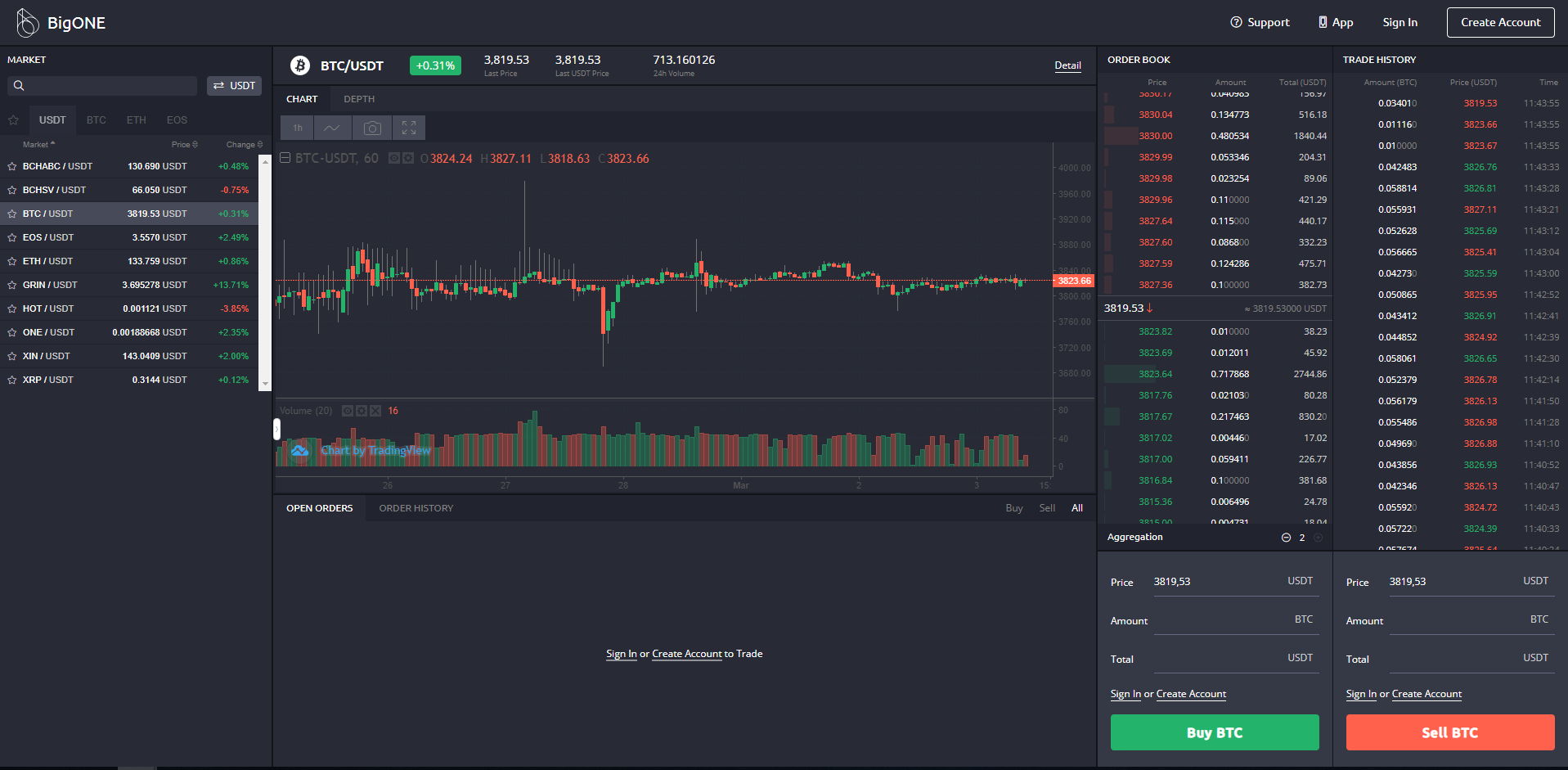Select the GRIN / USDT market row
The image size is (1568, 770).
tap(129, 285)
